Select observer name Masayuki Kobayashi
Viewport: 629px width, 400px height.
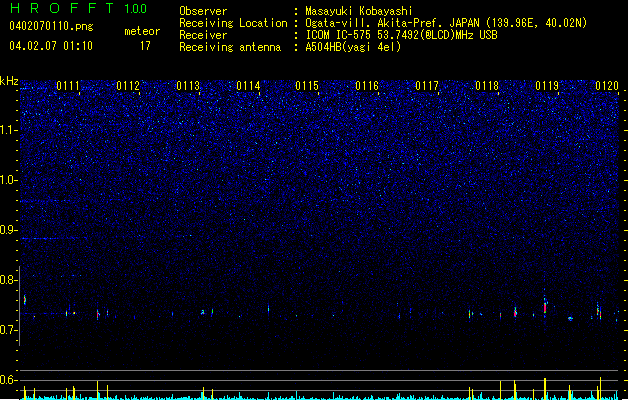(359, 11)
